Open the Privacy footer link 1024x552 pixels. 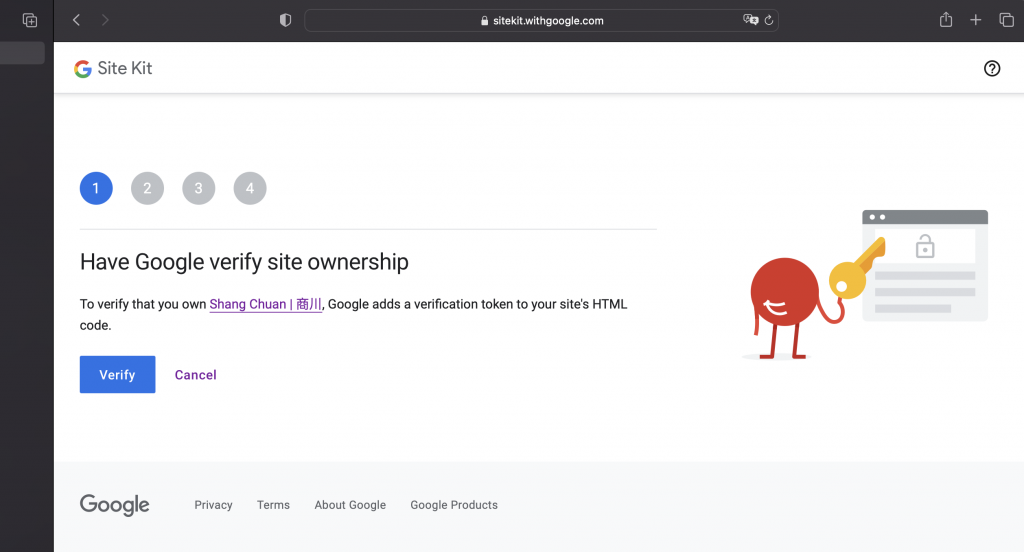(x=214, y=505)
